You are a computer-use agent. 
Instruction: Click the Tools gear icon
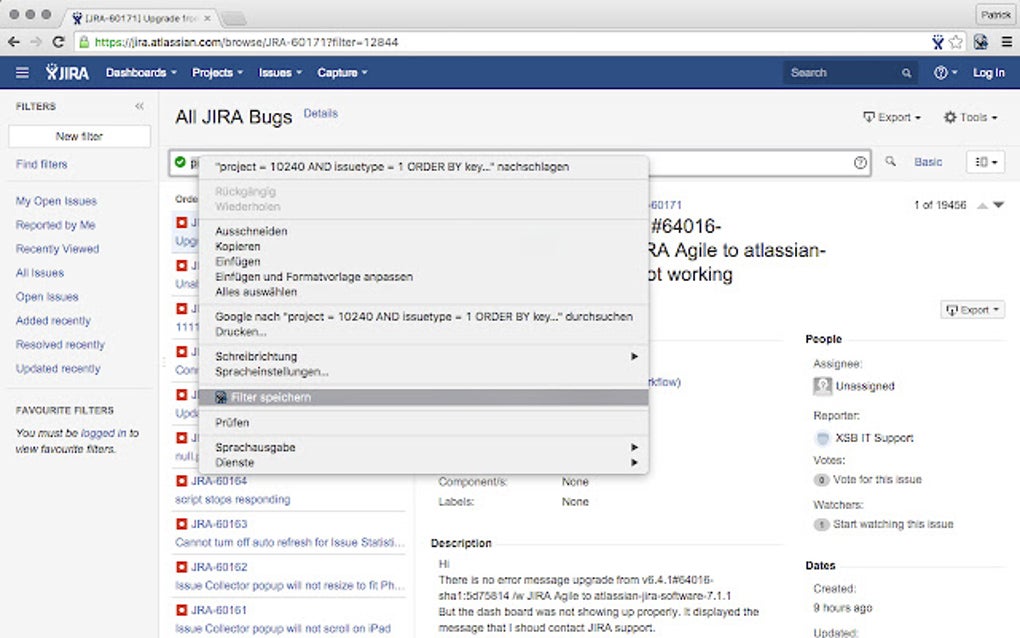click(x=949, y=117)
